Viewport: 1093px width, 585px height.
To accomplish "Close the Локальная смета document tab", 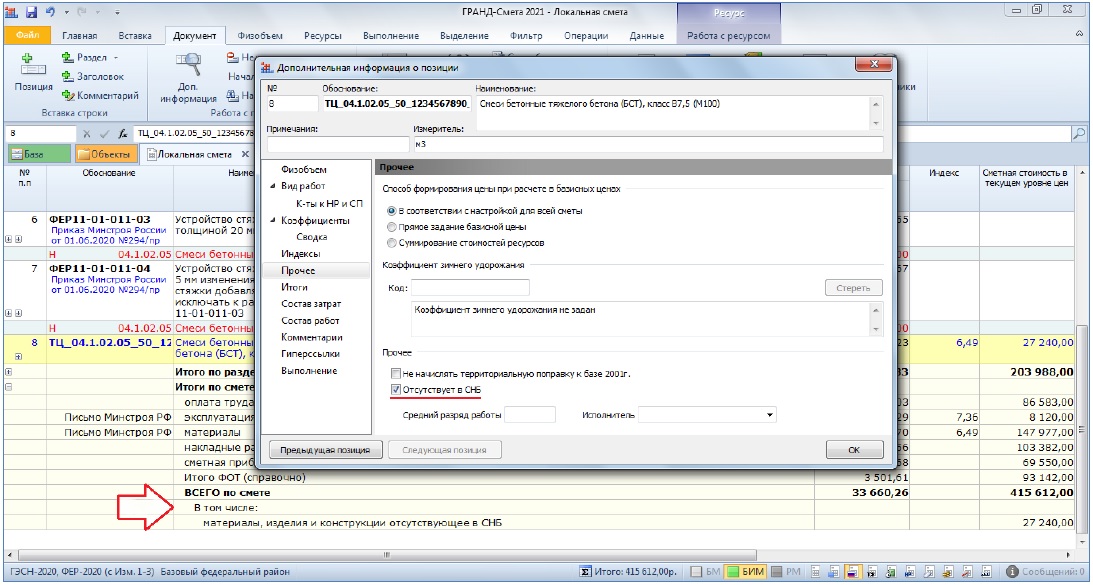I will point(245,154).
